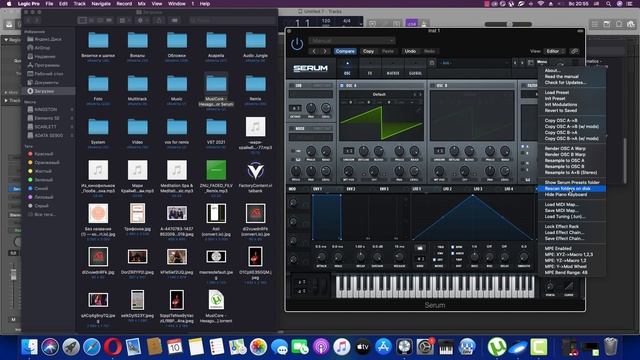
Task: Select LFO TRIG mode checkbox
Action: [435, 247]
